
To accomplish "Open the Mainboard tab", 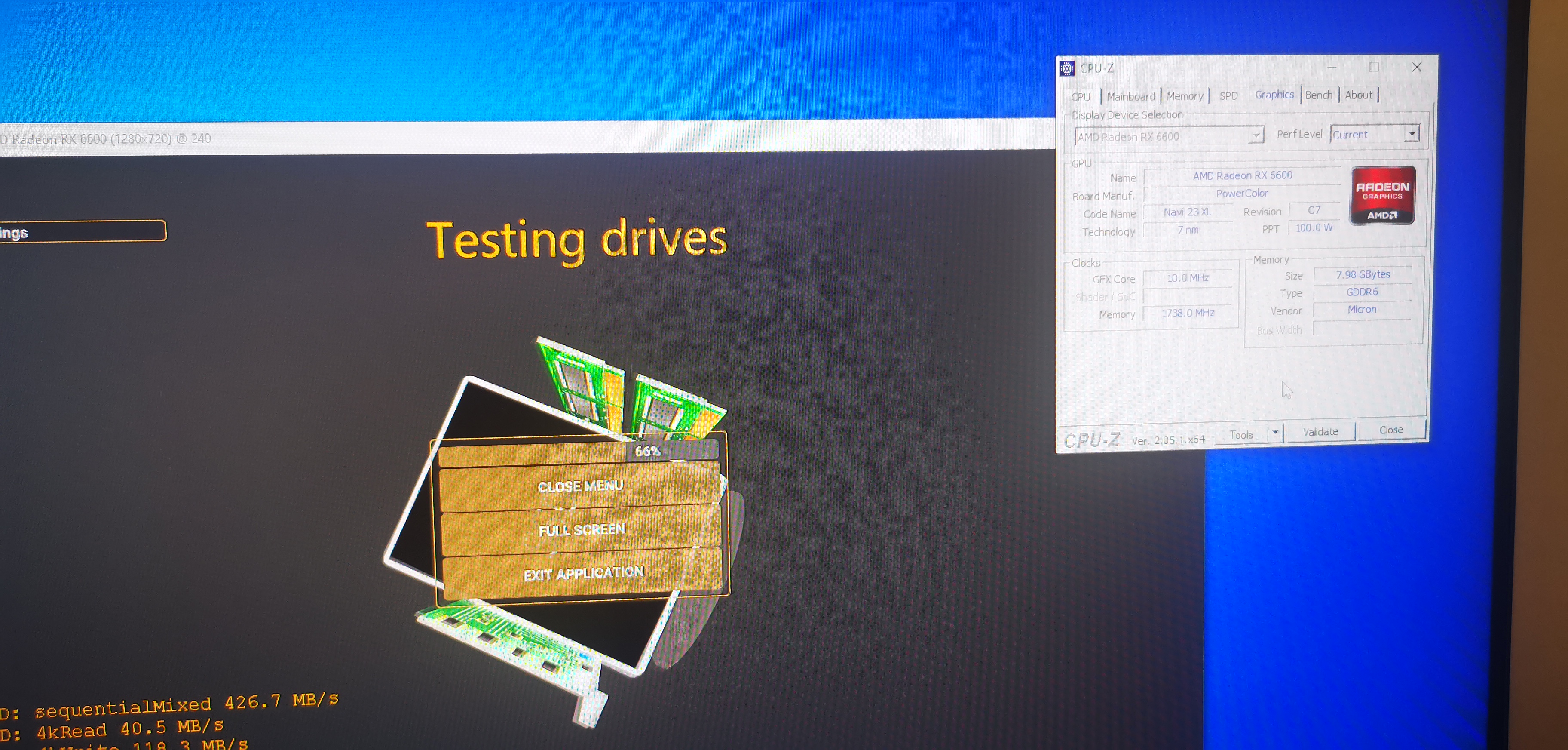I will pyautogui.click(x=1130, y=96).
